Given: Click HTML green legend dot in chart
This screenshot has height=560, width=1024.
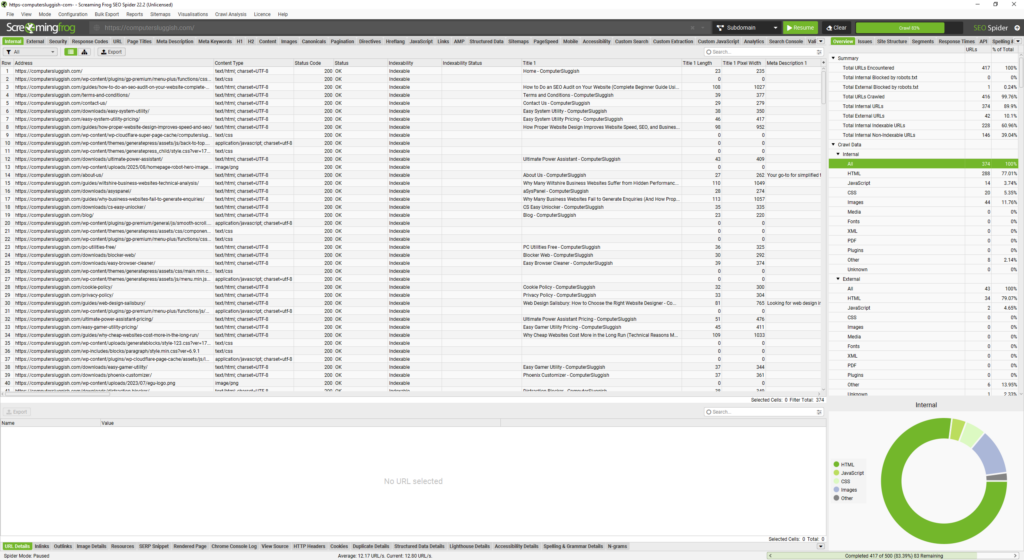Looking at the screenshot, I should [837, 465].
